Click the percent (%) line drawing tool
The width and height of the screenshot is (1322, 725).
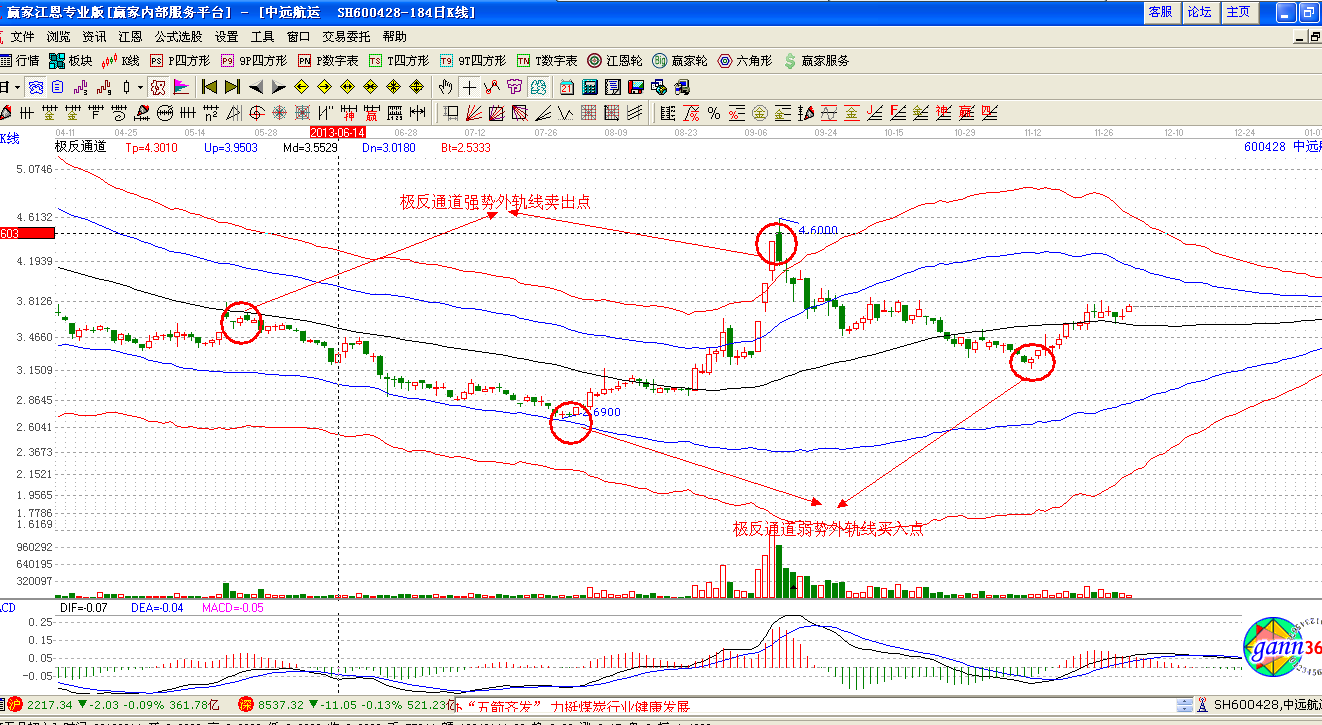pos(714,112)
